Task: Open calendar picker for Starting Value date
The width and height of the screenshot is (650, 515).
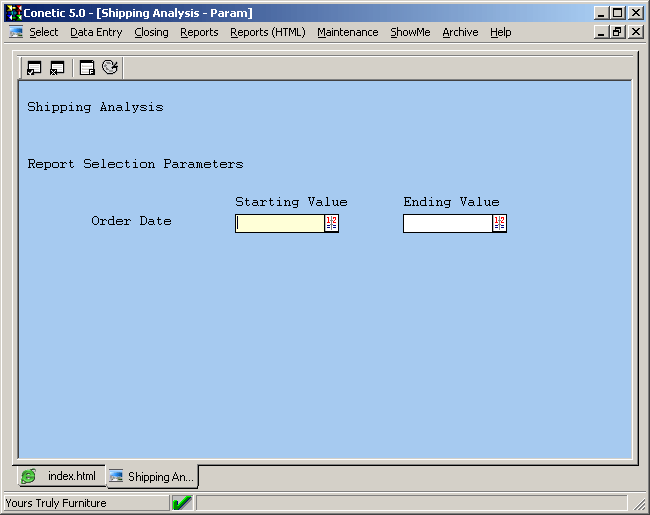Action: tap(331, 223)
